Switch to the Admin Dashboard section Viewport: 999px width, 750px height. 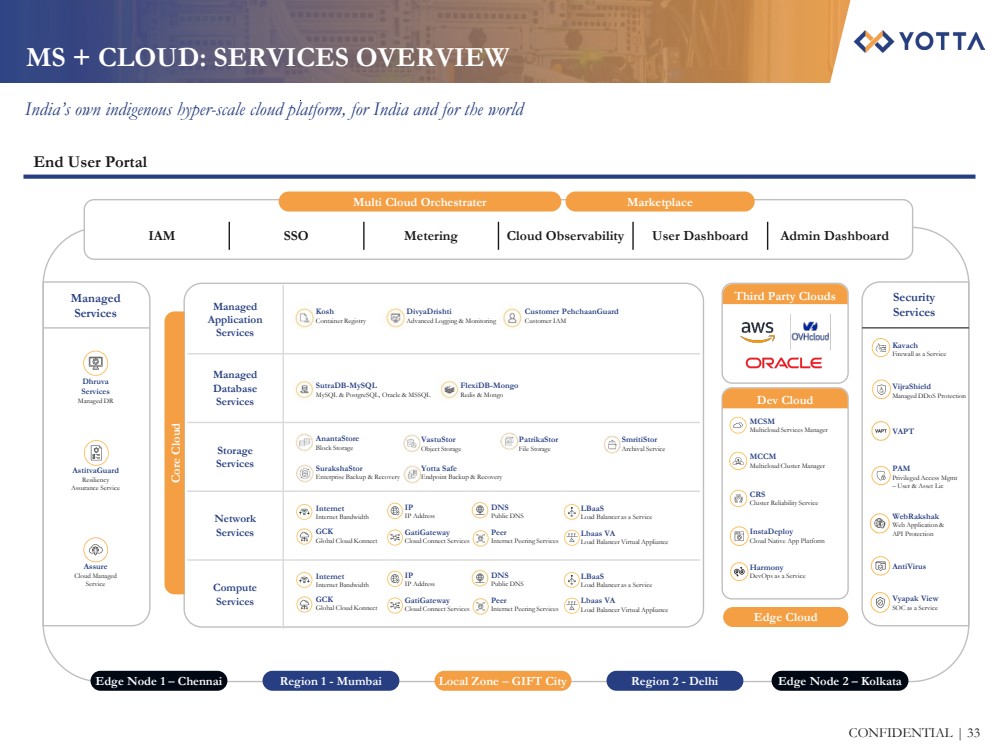(834, 236)
